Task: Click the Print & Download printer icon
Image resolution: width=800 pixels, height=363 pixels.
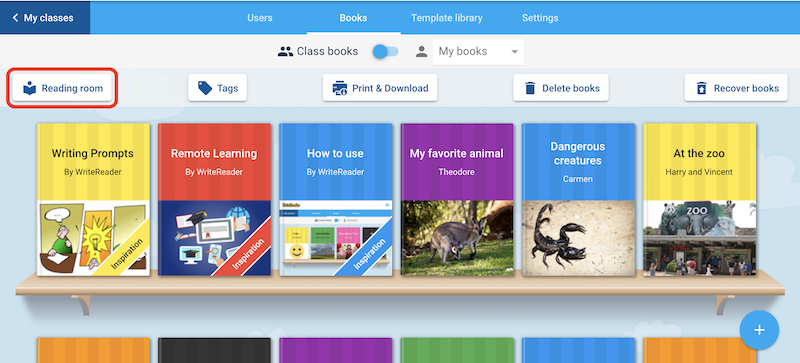Action: click(340, 88)
